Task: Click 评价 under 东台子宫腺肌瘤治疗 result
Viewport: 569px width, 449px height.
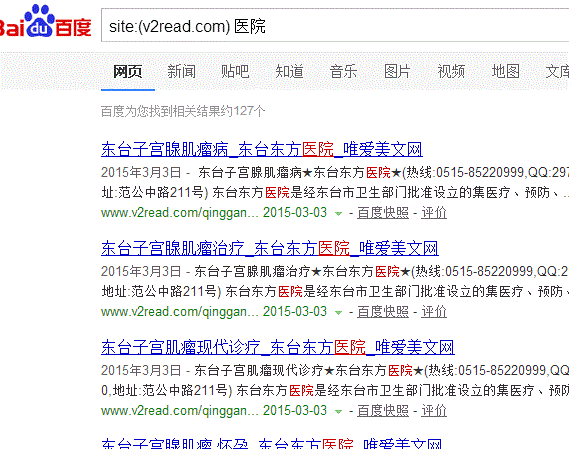Action: point(434,312)
